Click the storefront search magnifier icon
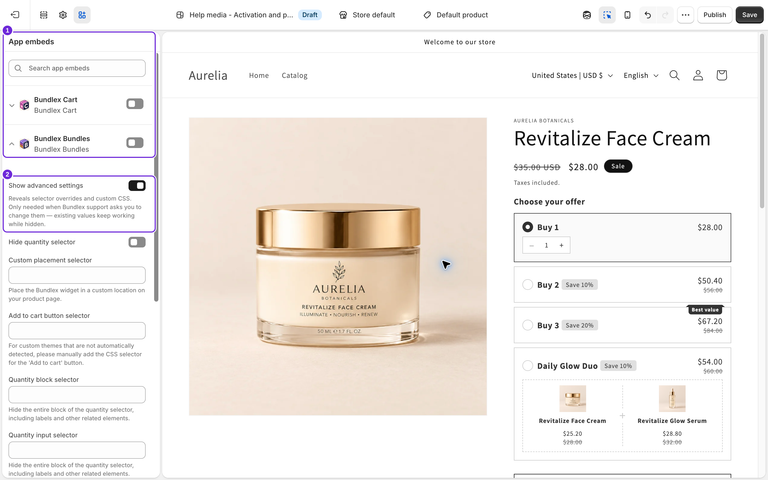Viewport: 768px width, 480px height. click(674, 75)
